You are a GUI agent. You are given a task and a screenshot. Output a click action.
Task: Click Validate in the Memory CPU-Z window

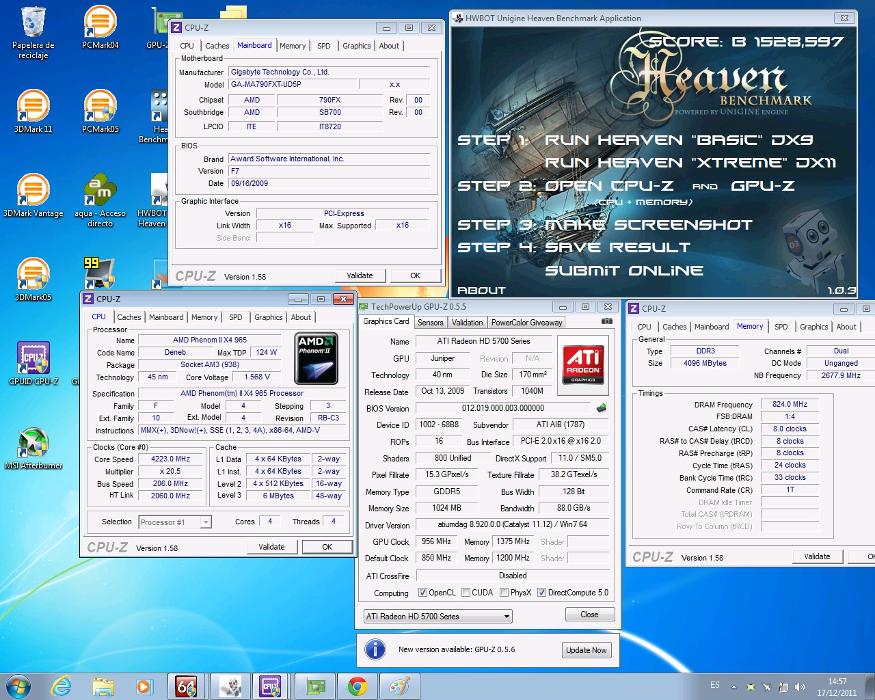coord(817,556)
